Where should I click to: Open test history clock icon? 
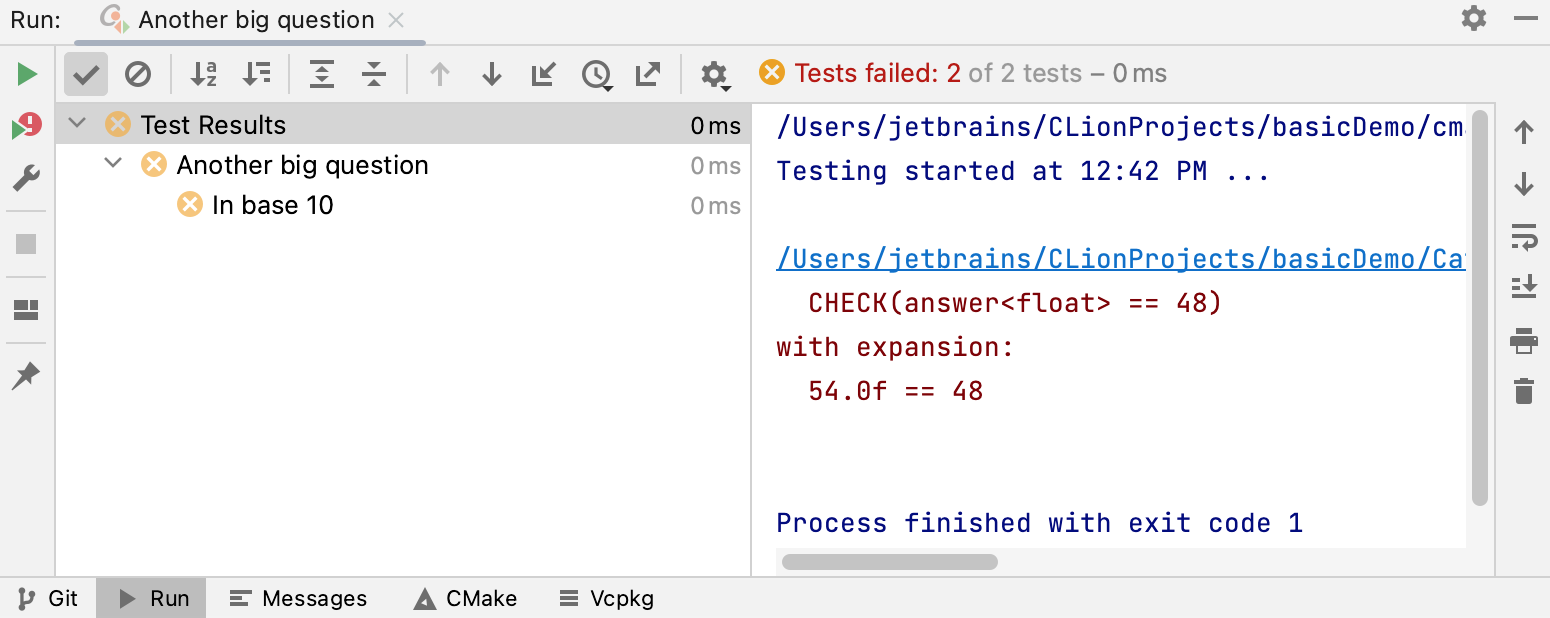pos(597,74)
